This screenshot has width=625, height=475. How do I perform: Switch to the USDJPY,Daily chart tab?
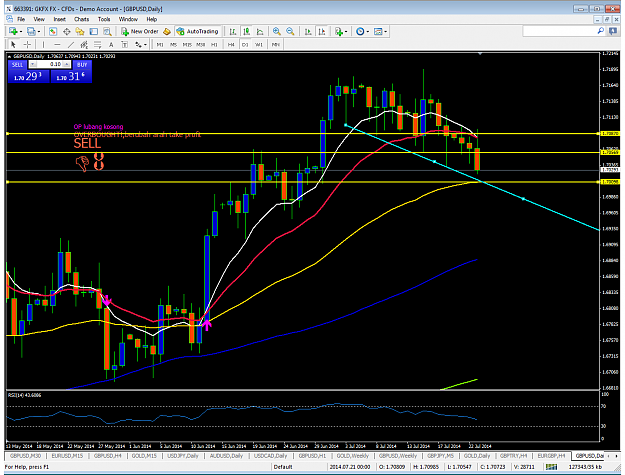click(183, 456)
